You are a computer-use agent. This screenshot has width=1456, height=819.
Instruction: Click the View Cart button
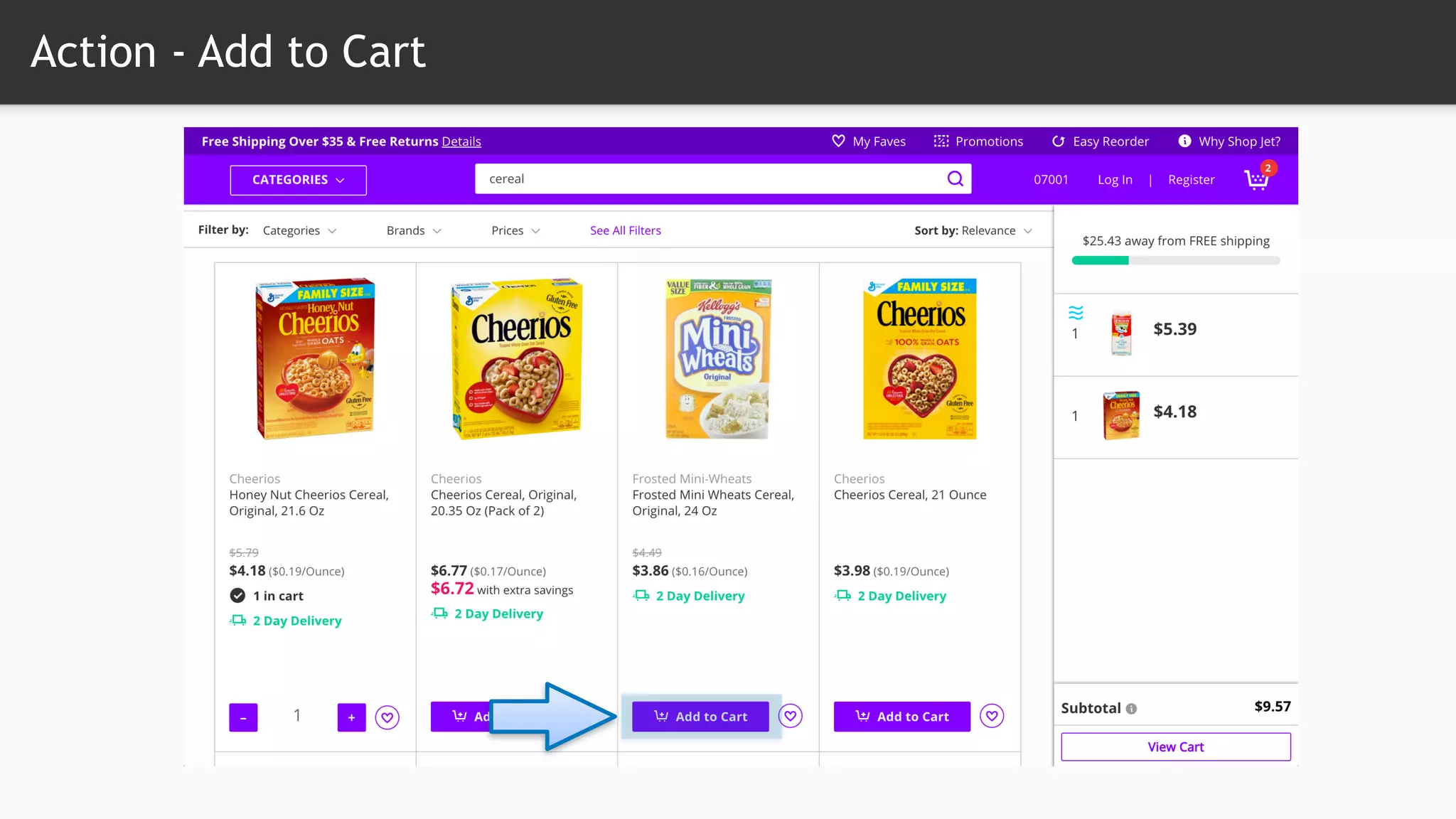[1176, 747]
